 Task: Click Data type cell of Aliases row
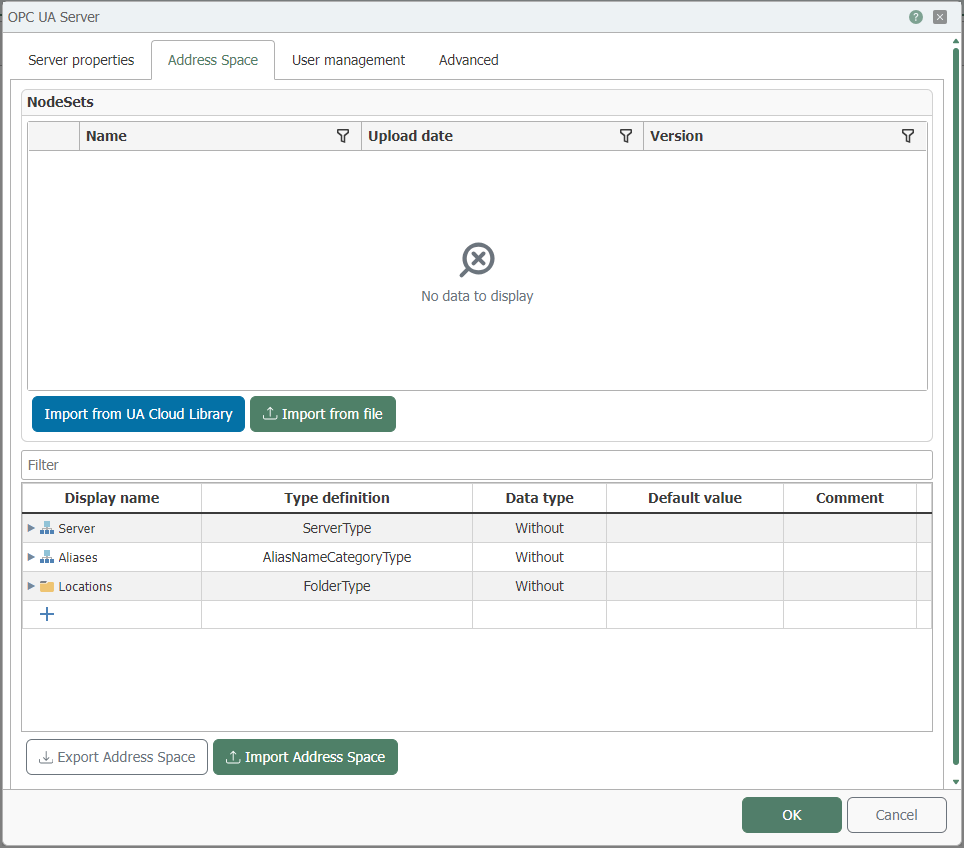coord(539,557)
